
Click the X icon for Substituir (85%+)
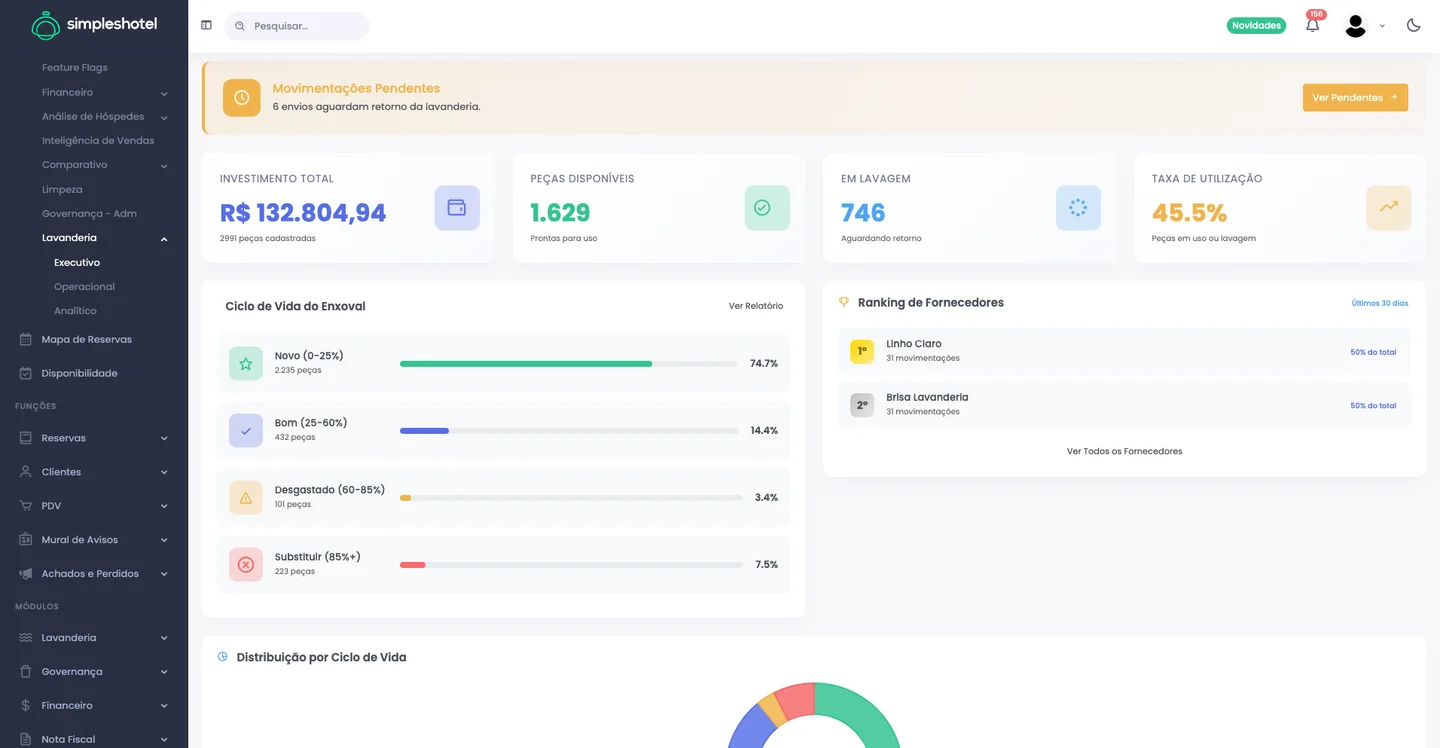246,565
